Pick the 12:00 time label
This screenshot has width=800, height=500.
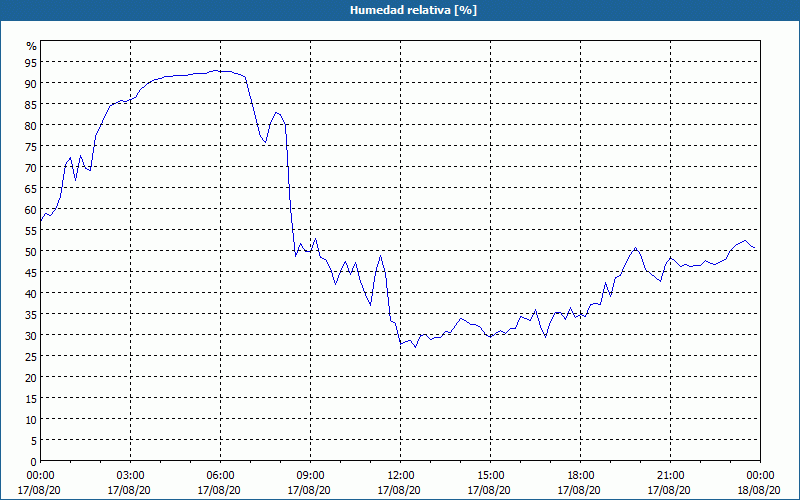point(400,476)
